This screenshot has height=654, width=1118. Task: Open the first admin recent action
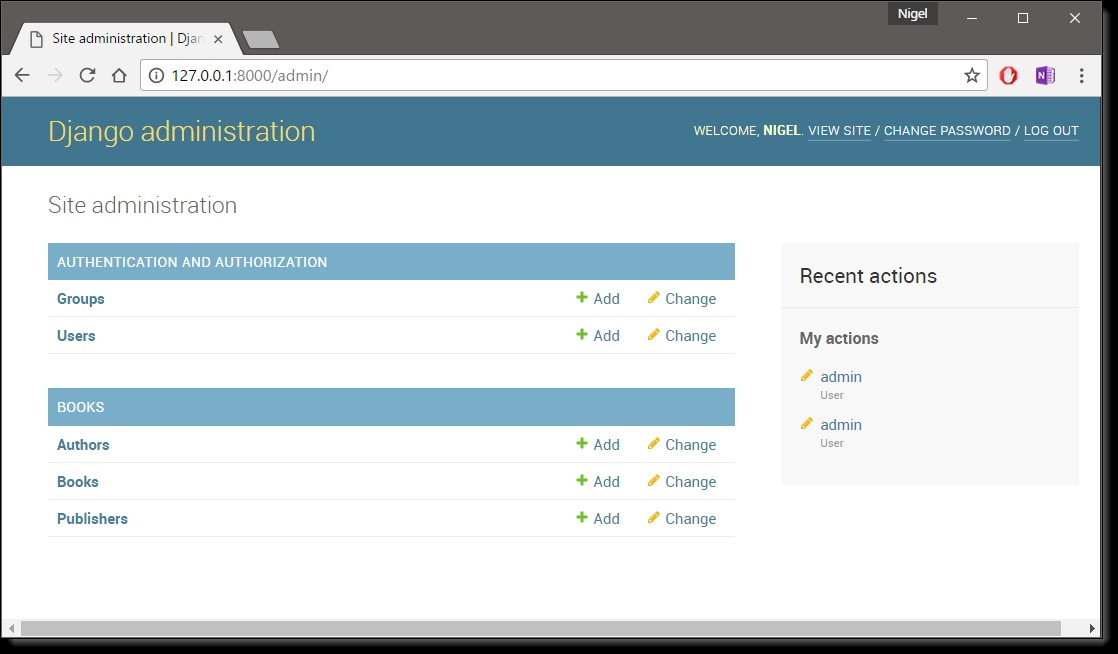click(x=841, y=377)
